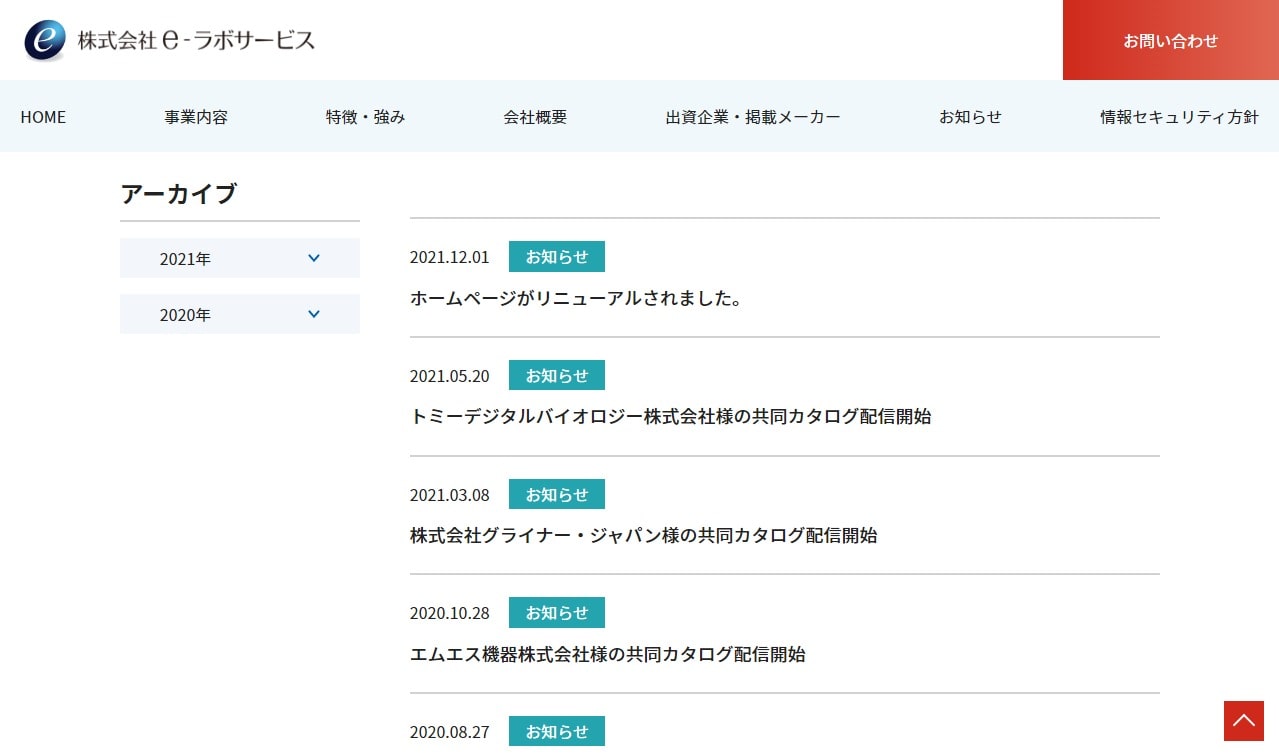
Task: Open エムエス機器 catalog news article
Action: 607,654
